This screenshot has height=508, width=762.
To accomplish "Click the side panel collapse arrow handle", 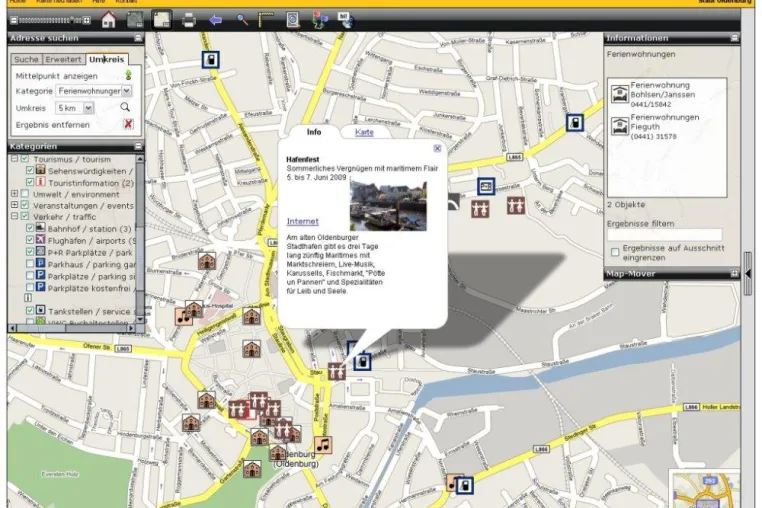I will tap(747, 274).
